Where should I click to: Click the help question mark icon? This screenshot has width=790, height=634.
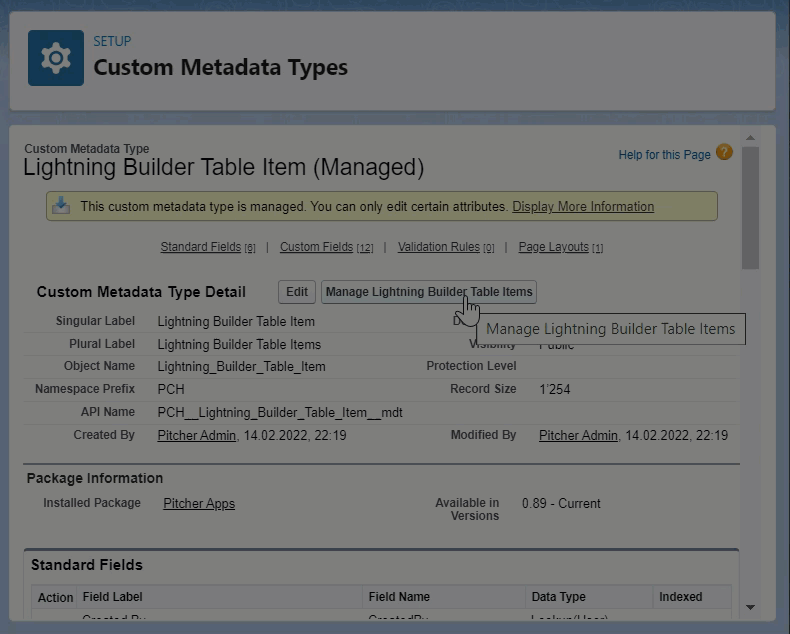(724, 153)
